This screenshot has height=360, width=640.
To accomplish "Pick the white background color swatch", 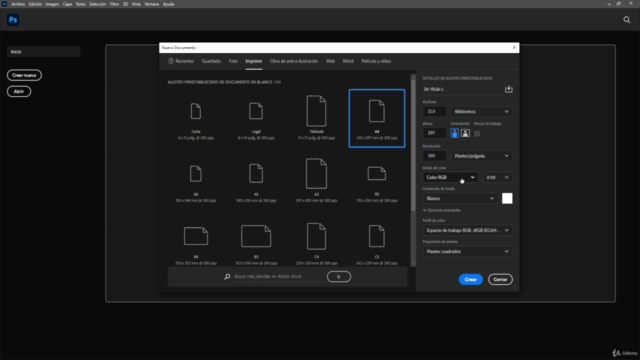I will (x=507, y=198).
